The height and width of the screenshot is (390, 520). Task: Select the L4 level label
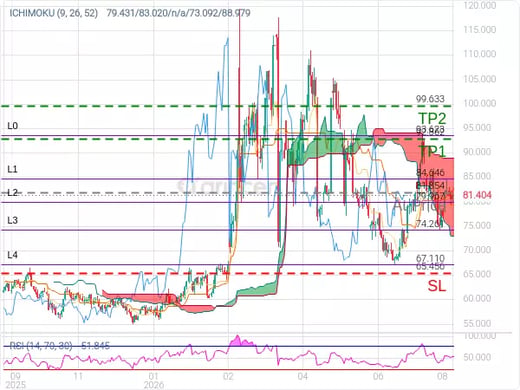pyautogui.click(x=12, y=255)
